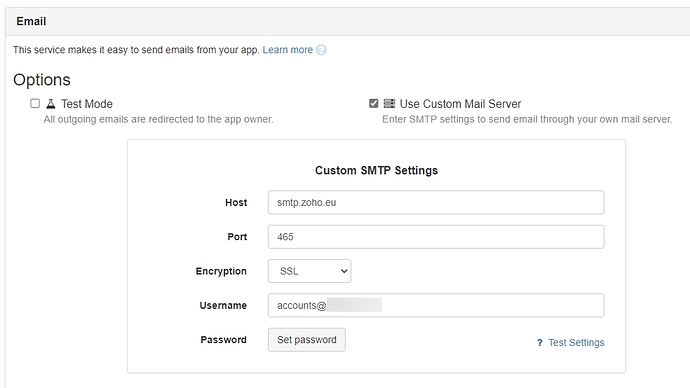Image resolution: width=690 pixels, height=388 pixels.
Task: Click the Test Settings link
Action: (x=576, y=343)
